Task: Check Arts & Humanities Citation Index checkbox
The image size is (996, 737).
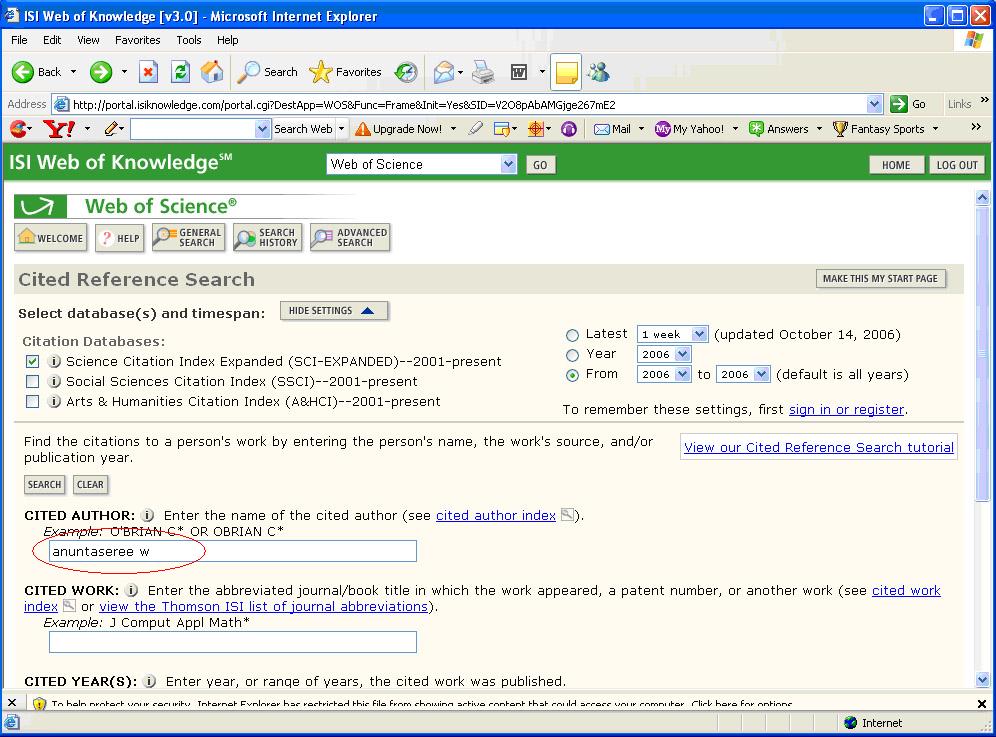Action: click(x=32, y=402)
